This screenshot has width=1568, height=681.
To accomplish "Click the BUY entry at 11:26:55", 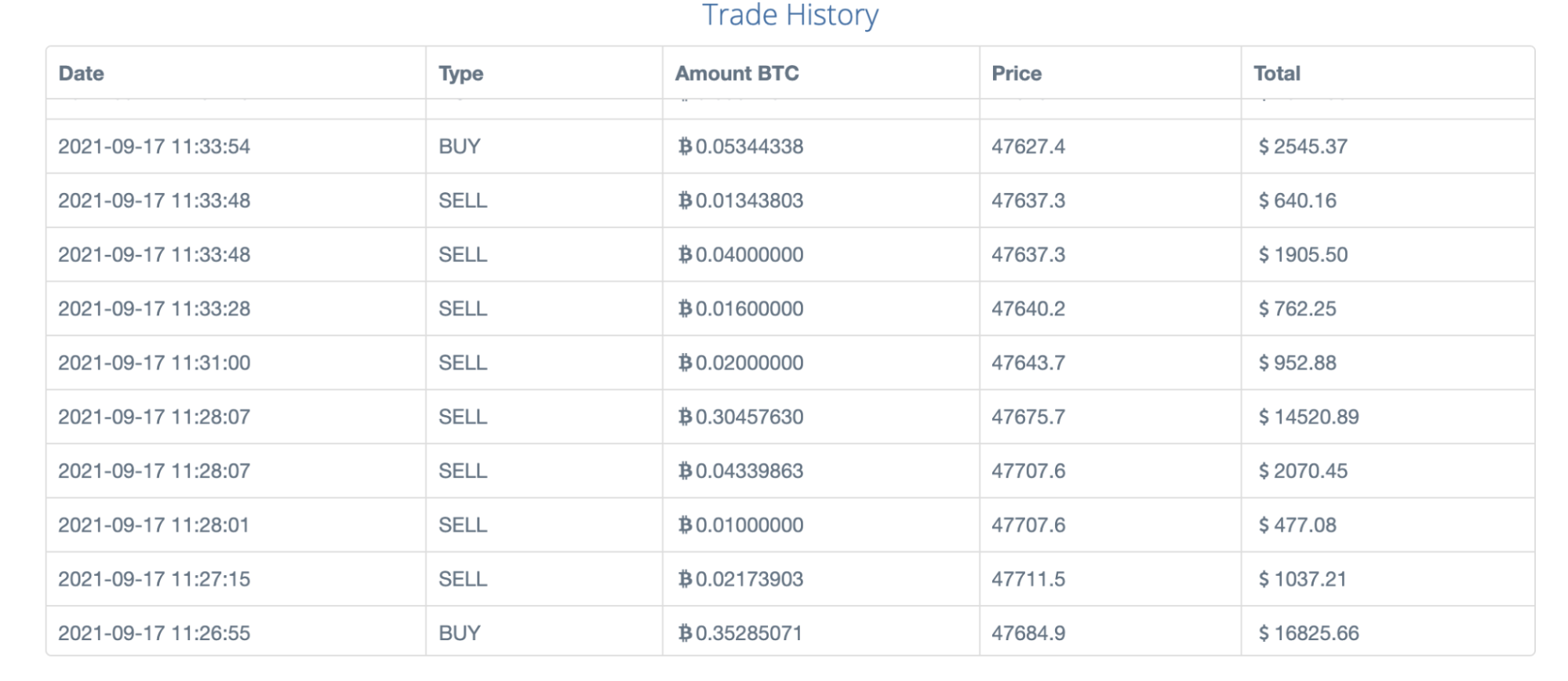I will tap(459, 633).
